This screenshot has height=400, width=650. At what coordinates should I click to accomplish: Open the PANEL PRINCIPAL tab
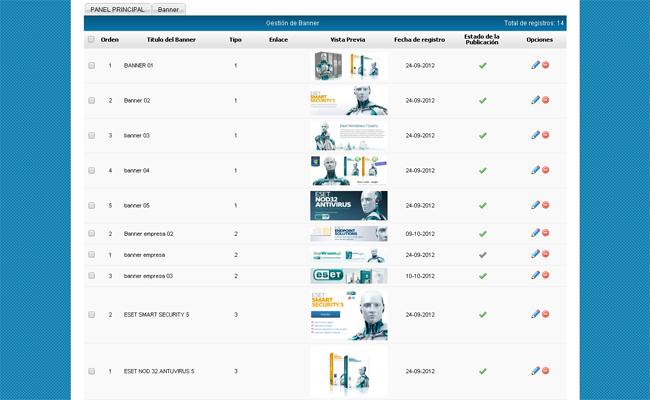117,9
